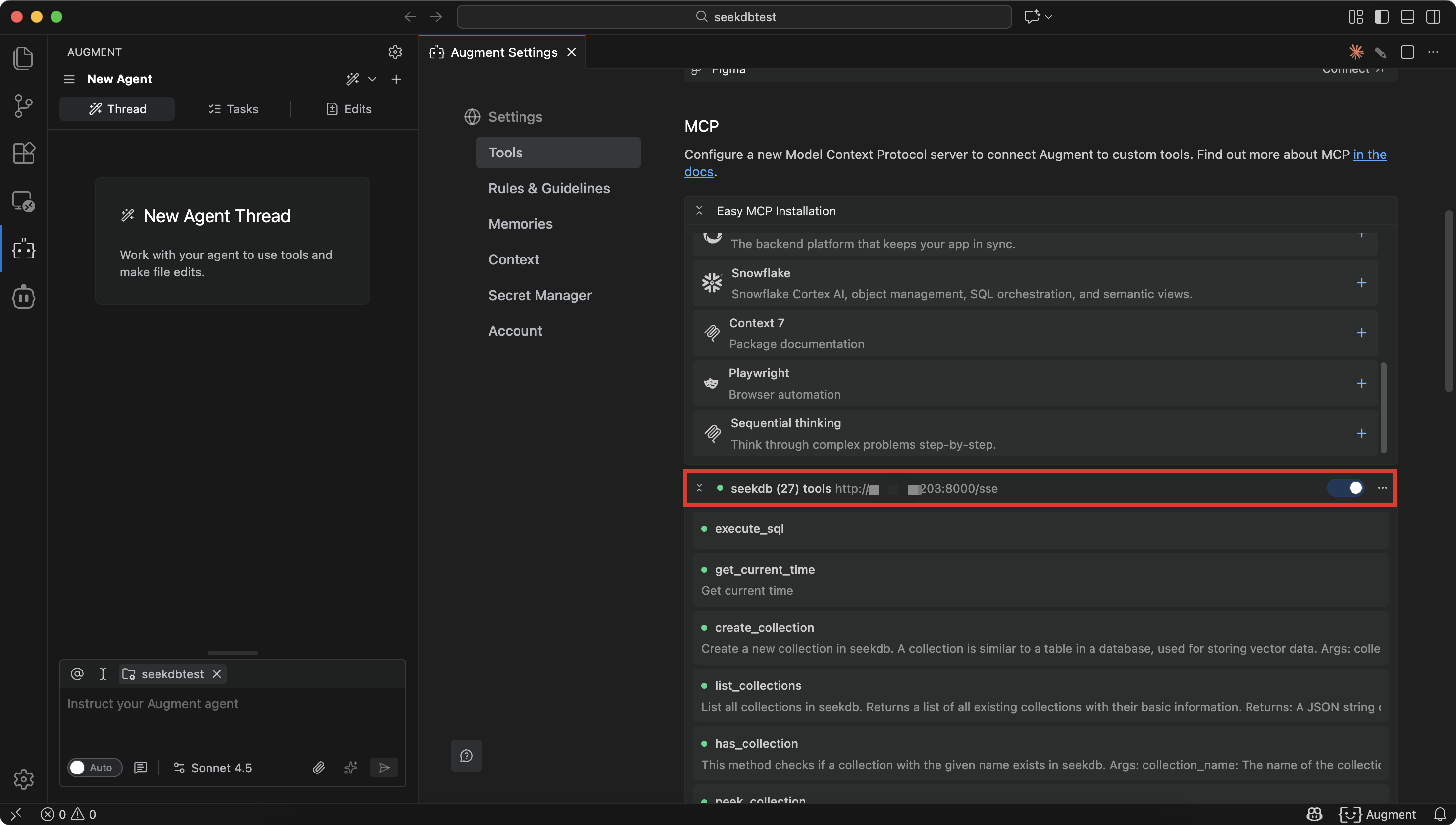Switch to the Tasks tab
This screenshot has height=825, width=1456.
[x=233, y=109]
